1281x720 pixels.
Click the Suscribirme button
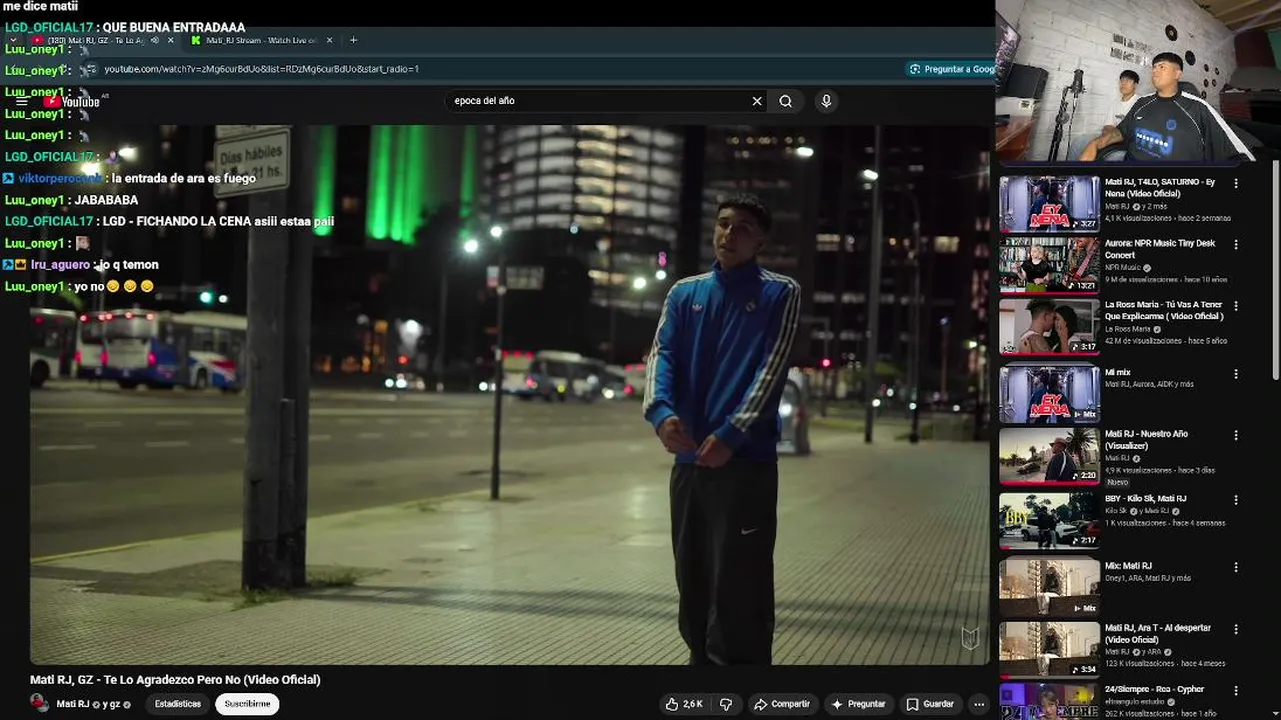(x=247, y=704)
